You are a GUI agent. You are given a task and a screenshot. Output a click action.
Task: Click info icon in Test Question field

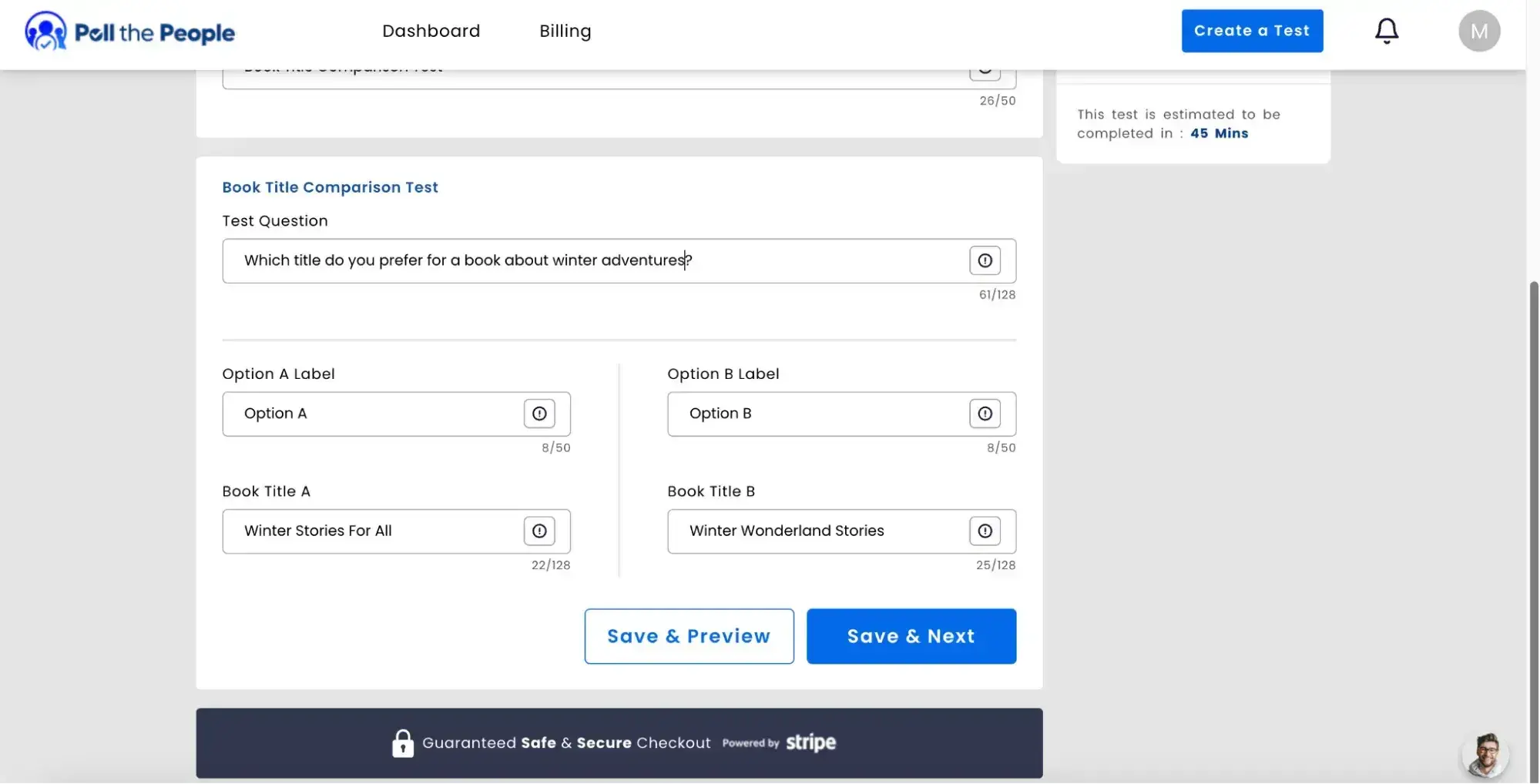pyautogui.click(x=984, y=260)
